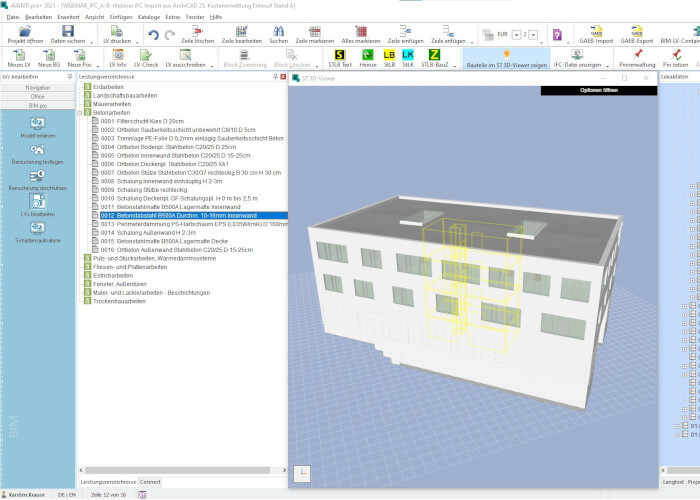The width and height of the screenshot is (700, 500).
Task: Click the LV ausschreiben icon
Action: point(185,55)
